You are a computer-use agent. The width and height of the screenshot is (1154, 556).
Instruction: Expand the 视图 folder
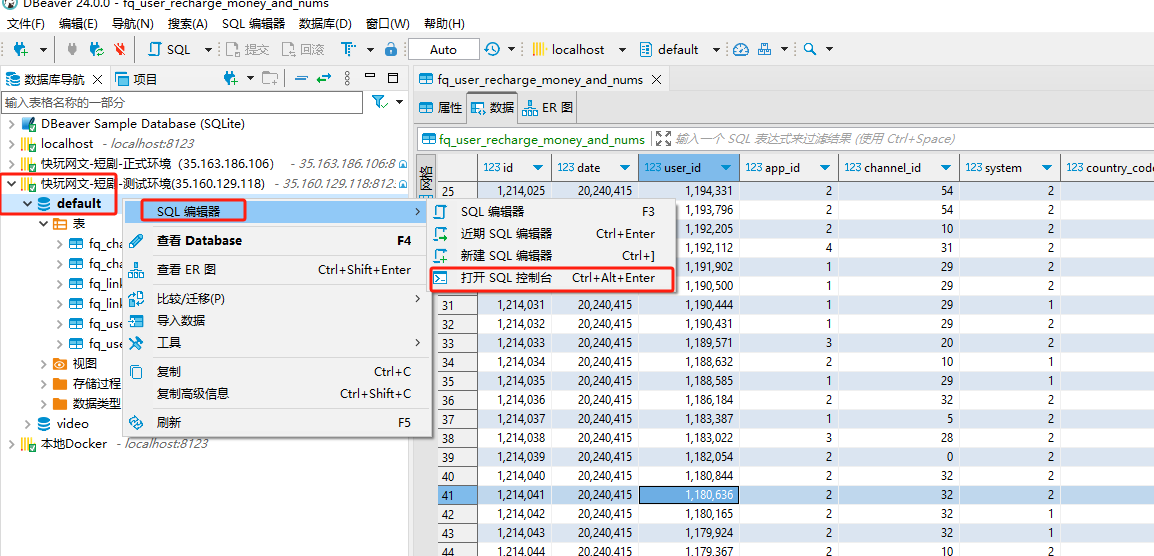[x=44, y=364]
